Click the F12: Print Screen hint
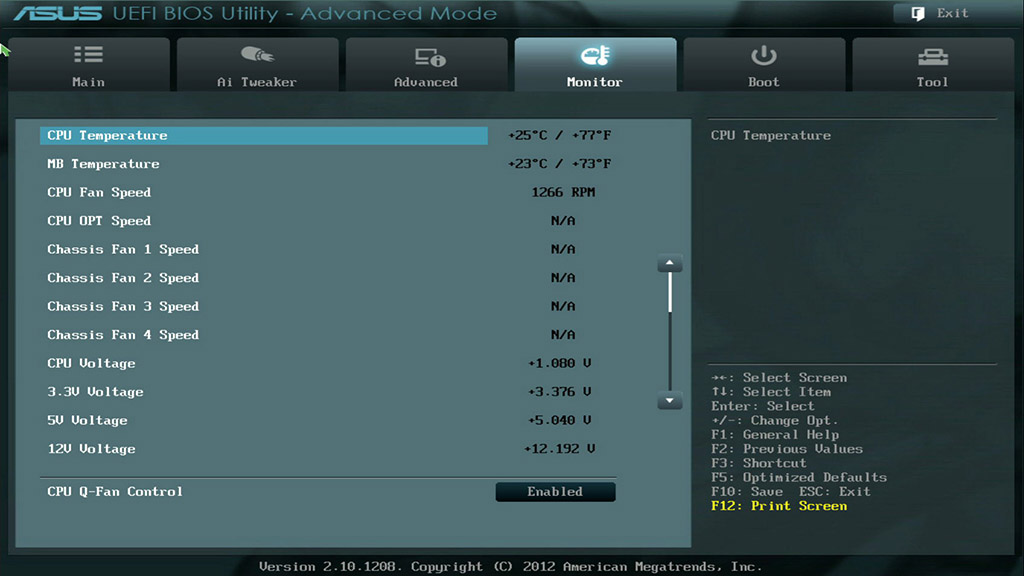This screenshot has height=576, width=1024. pos(779,506)
